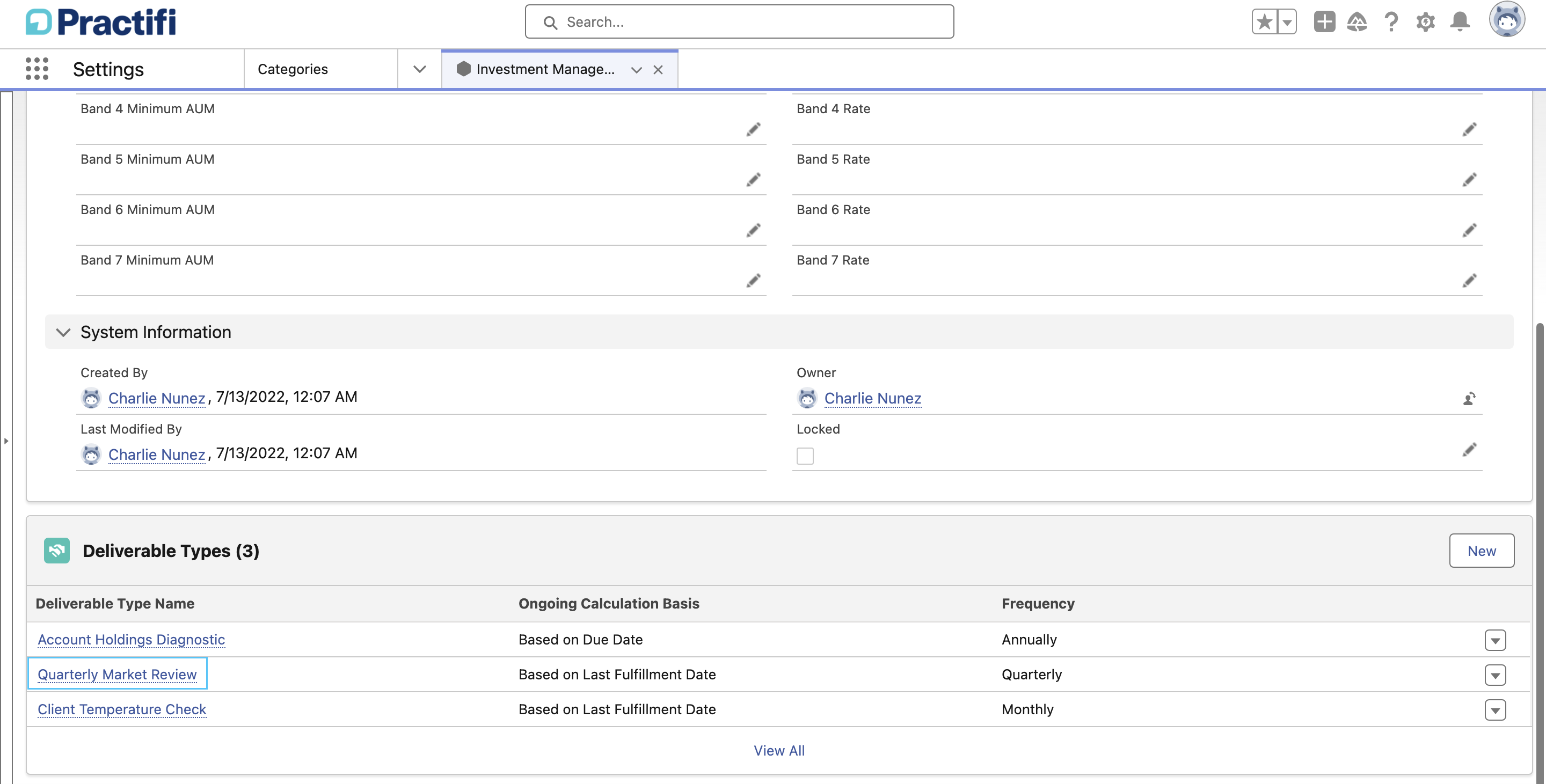The image size is (1546, 784).
Task: Open the notifications bell
Action: (1460, 22)
